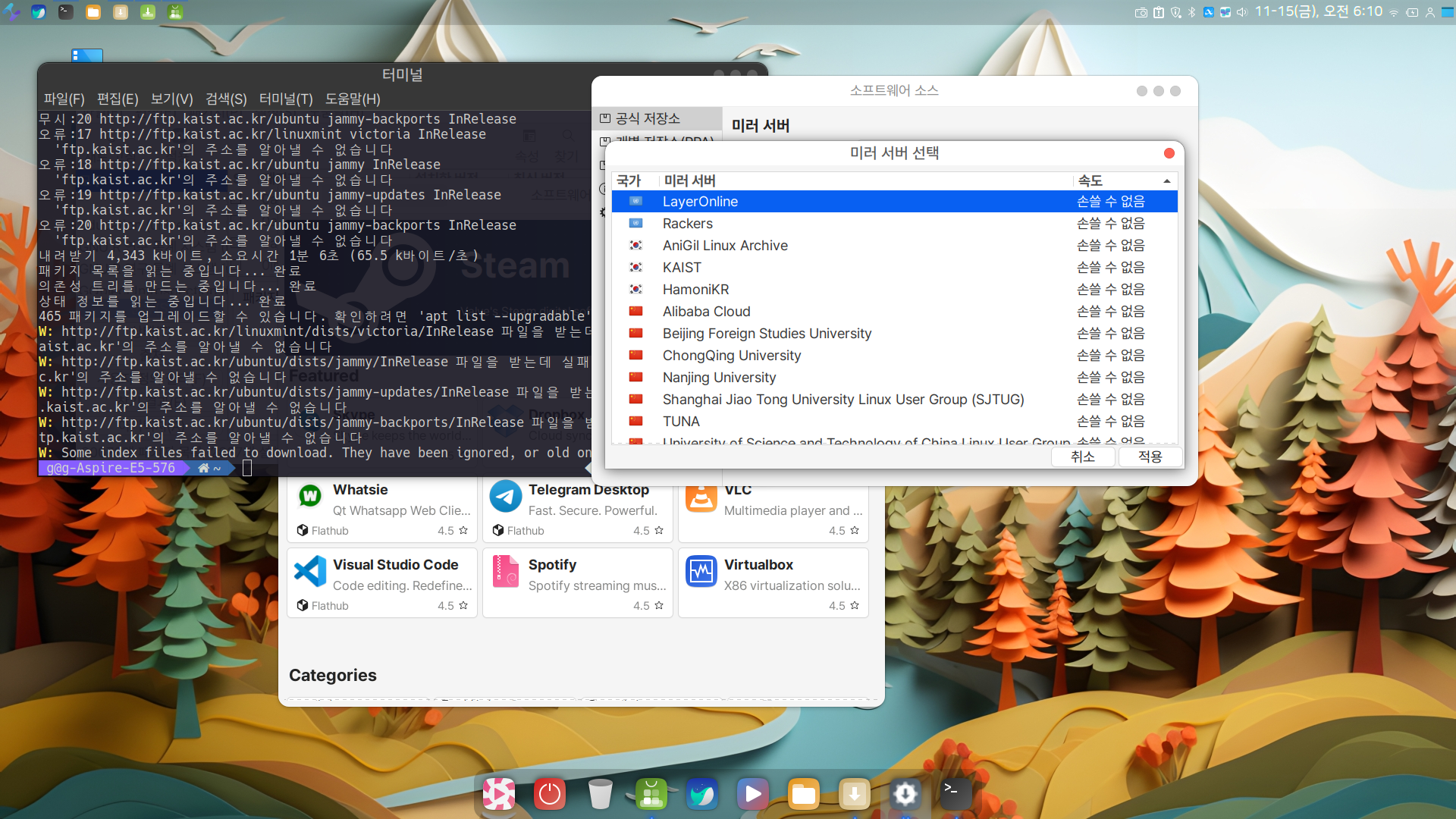Open the 검색(S) menu in the terminal
This screenshot has height=819, width=1456.
tap(226, 99)
